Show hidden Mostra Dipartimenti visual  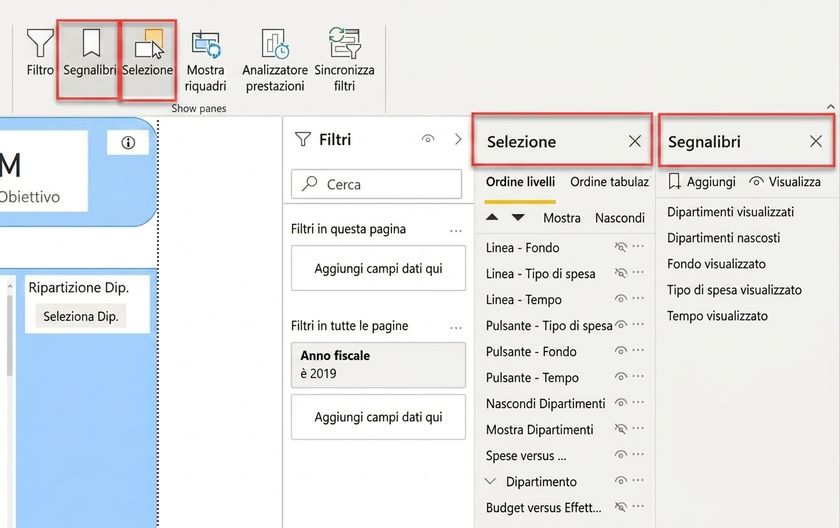621,428
